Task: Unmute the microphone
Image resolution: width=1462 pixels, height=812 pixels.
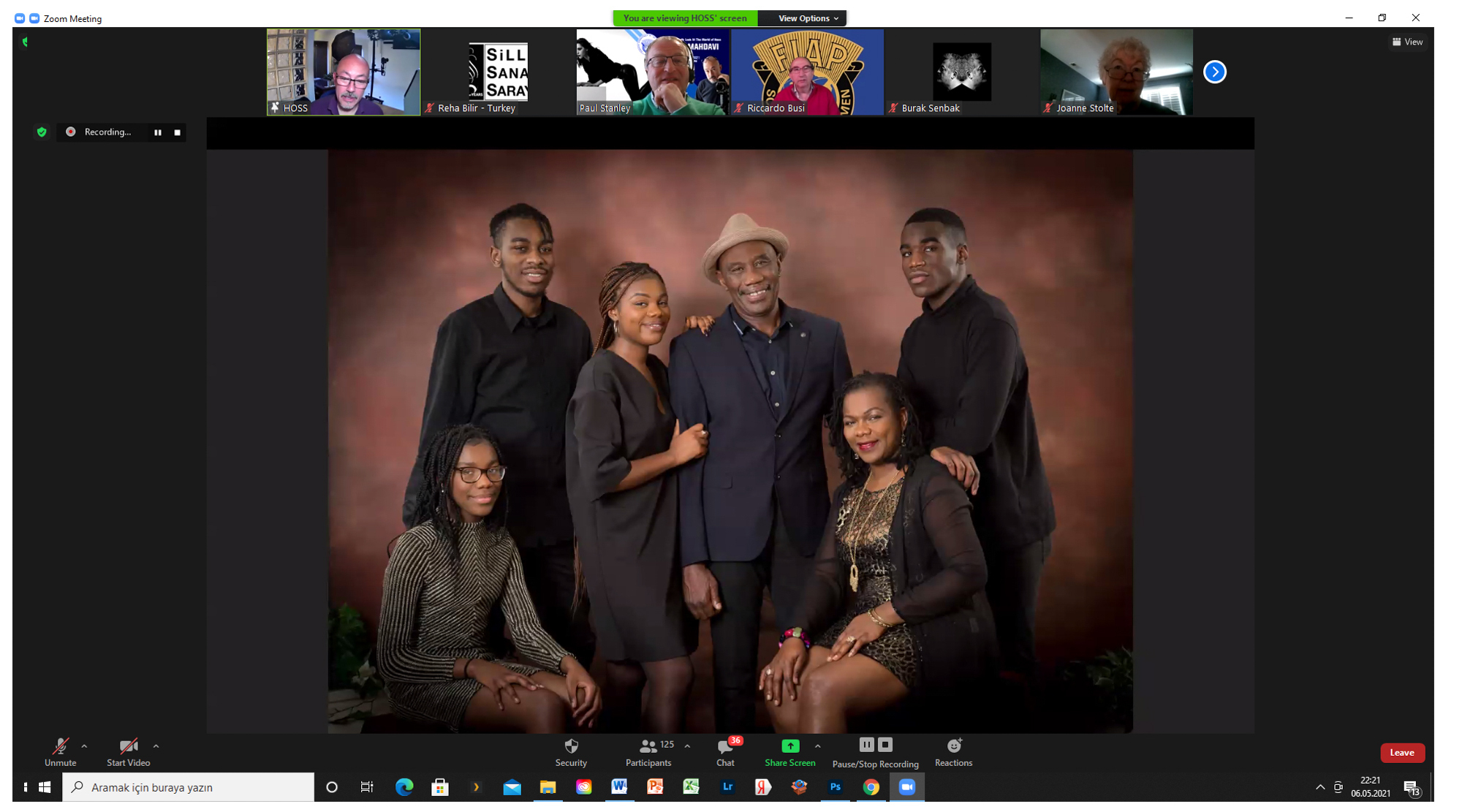Action: tap(60, 752)
